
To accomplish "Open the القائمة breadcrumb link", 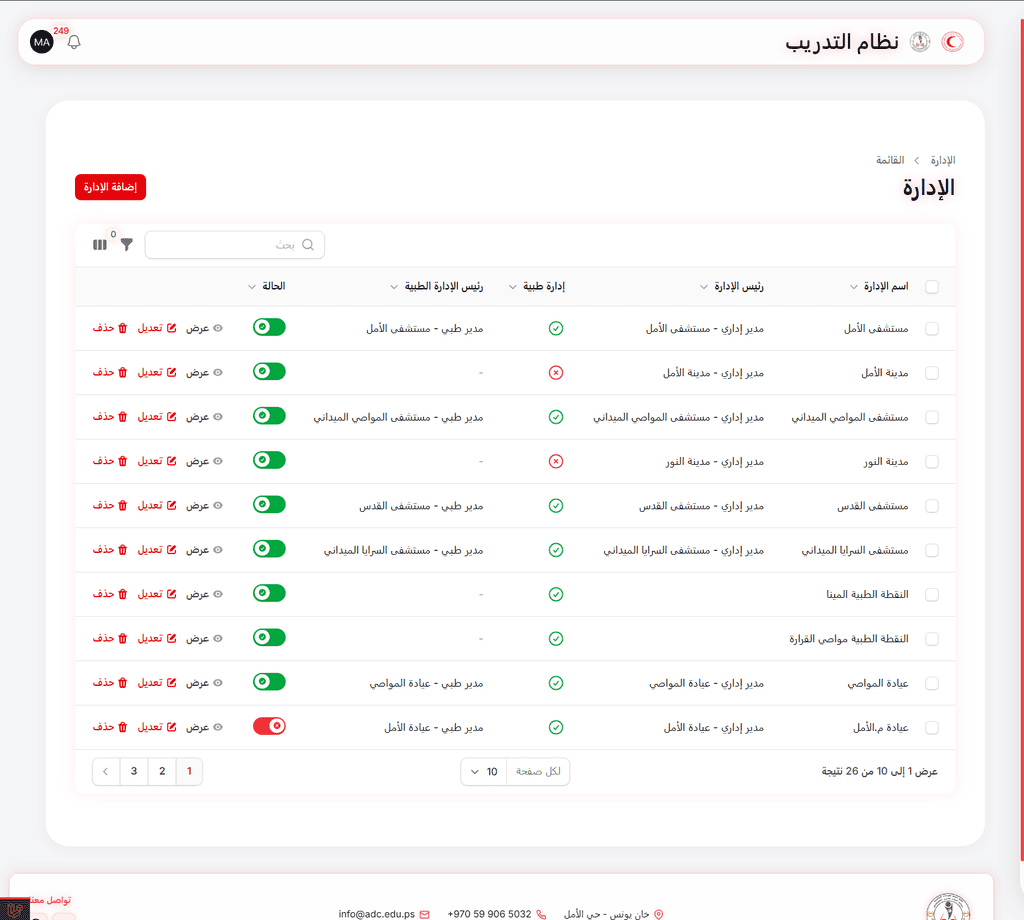I will 890,161.
